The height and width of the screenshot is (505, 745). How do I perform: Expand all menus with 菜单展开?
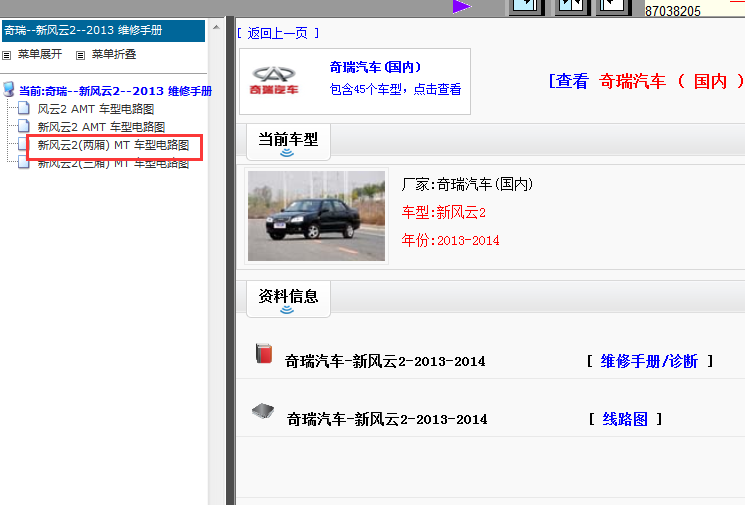(40, 54)
